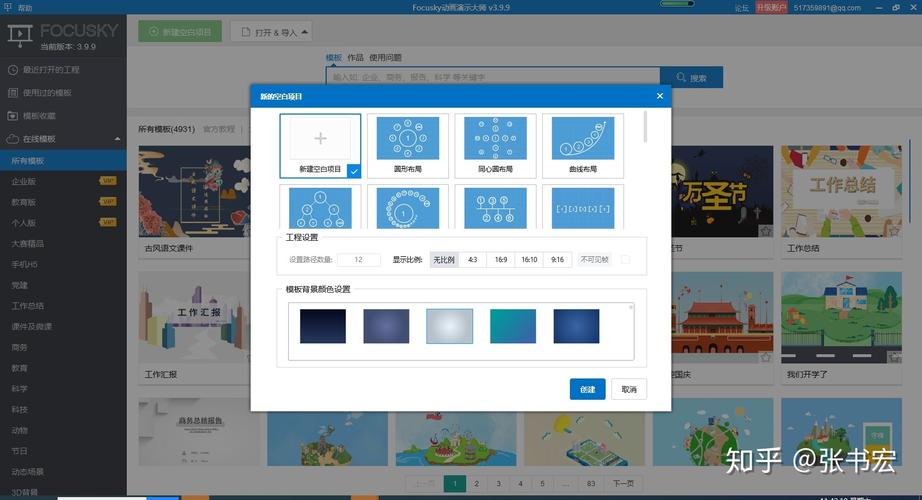Collapse the 在线模板 sidebar section
The width and height of the screenshot is (922, 500).
[117, 139]
